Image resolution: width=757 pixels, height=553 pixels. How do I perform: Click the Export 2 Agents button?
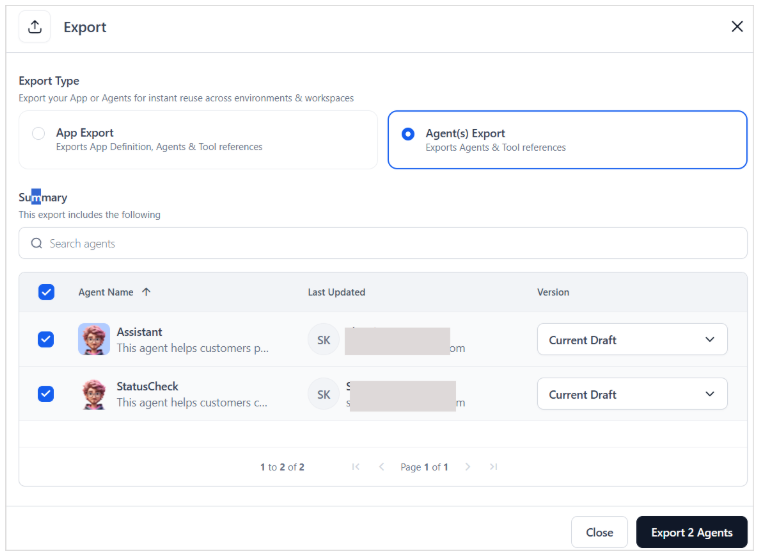pyautogui.click(x=691, y=532)
